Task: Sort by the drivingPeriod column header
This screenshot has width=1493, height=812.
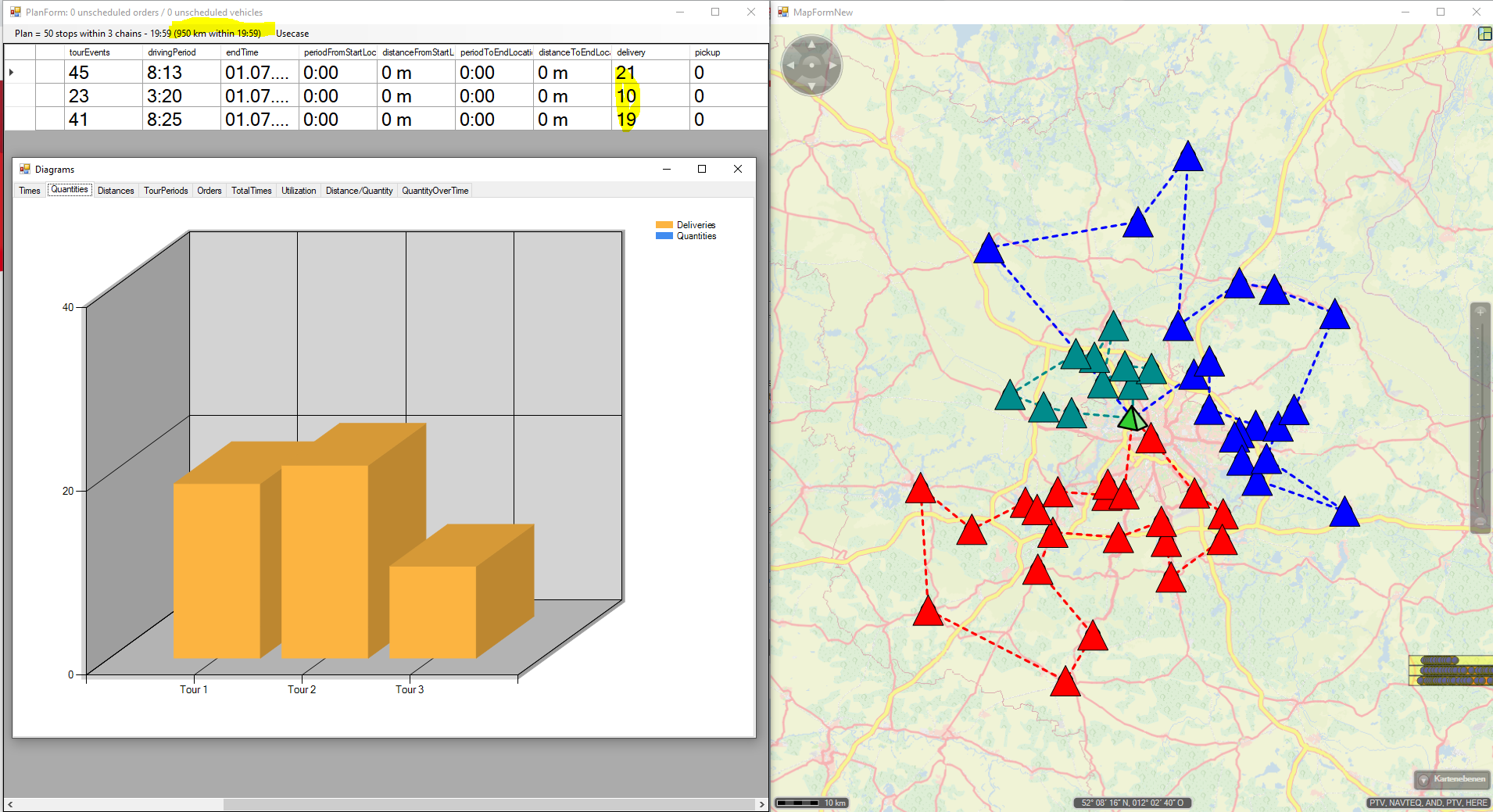Action: tap(172, 52)
